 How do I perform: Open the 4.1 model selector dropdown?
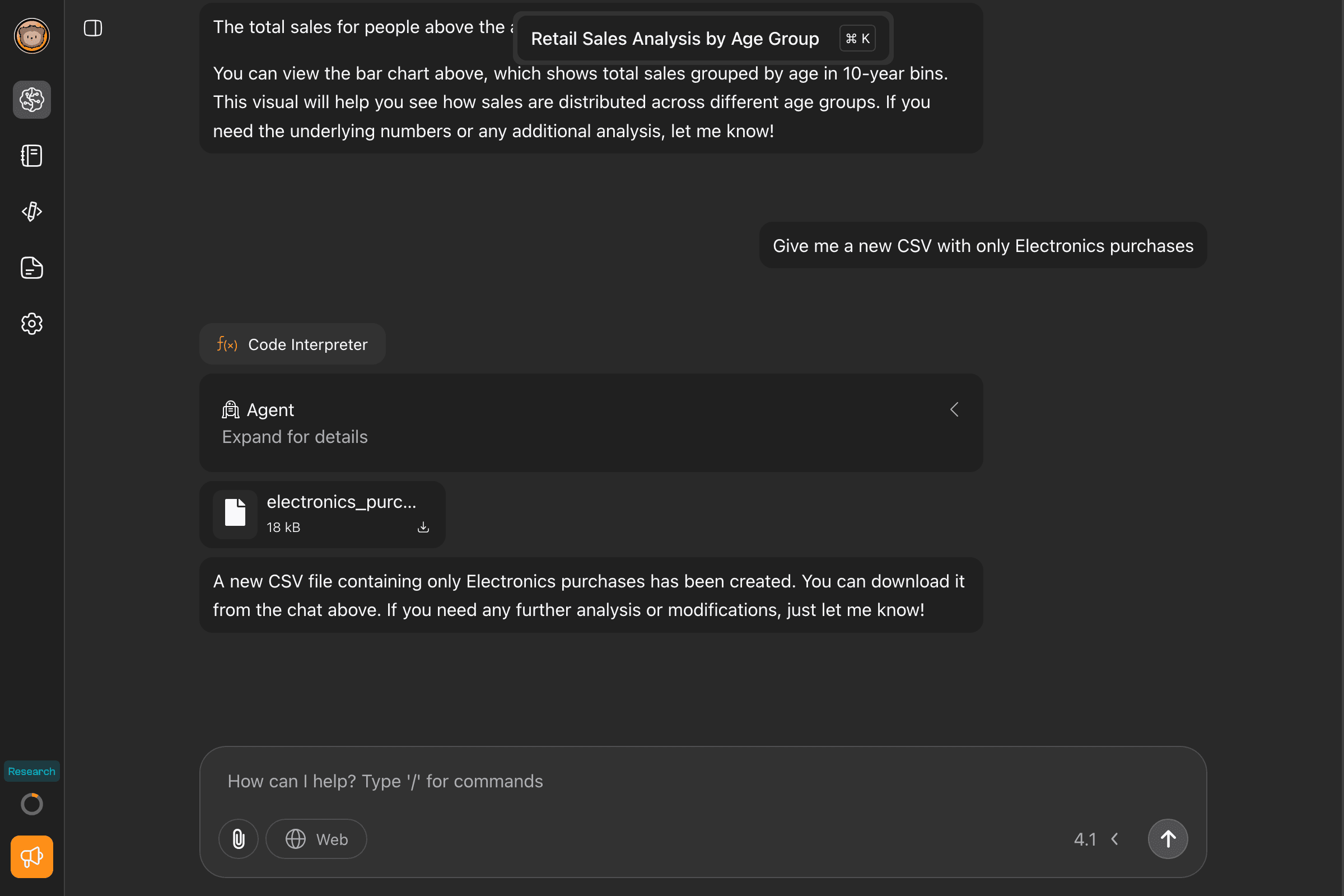[x=1096, y=839]
